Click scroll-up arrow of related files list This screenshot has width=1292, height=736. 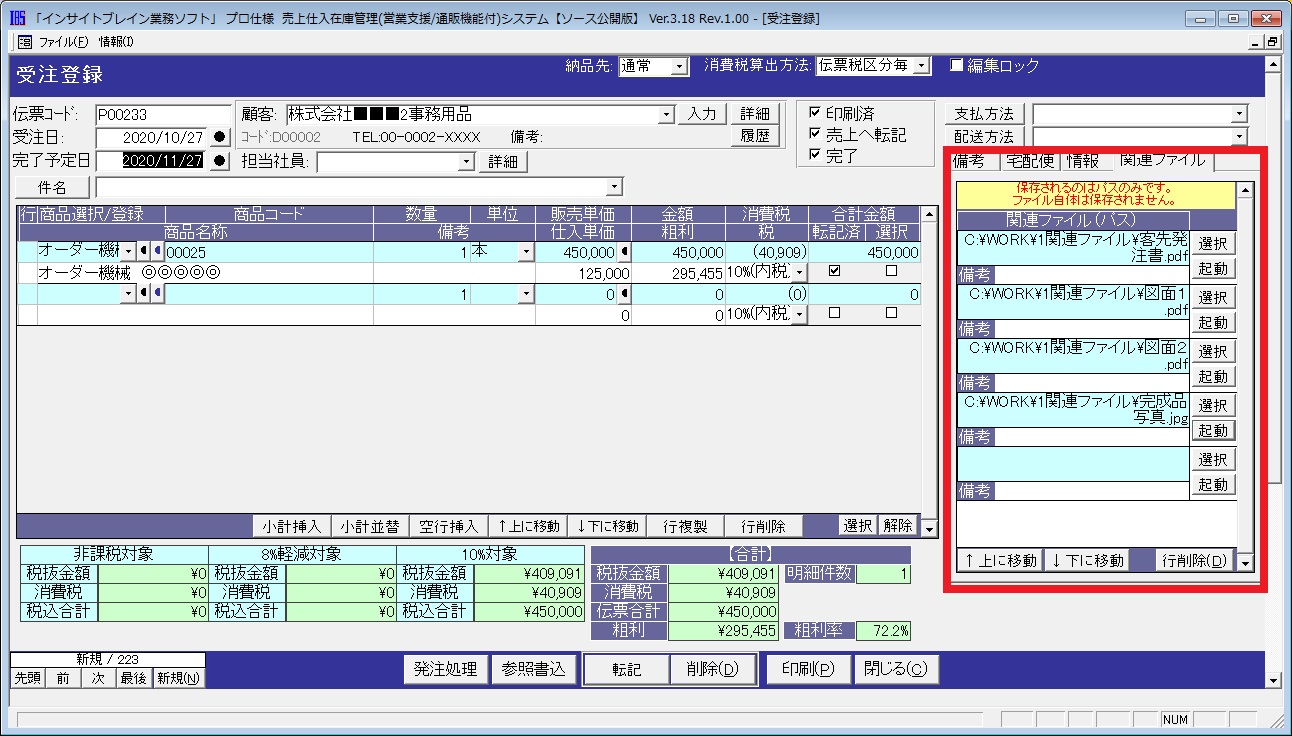[1245, 190]
